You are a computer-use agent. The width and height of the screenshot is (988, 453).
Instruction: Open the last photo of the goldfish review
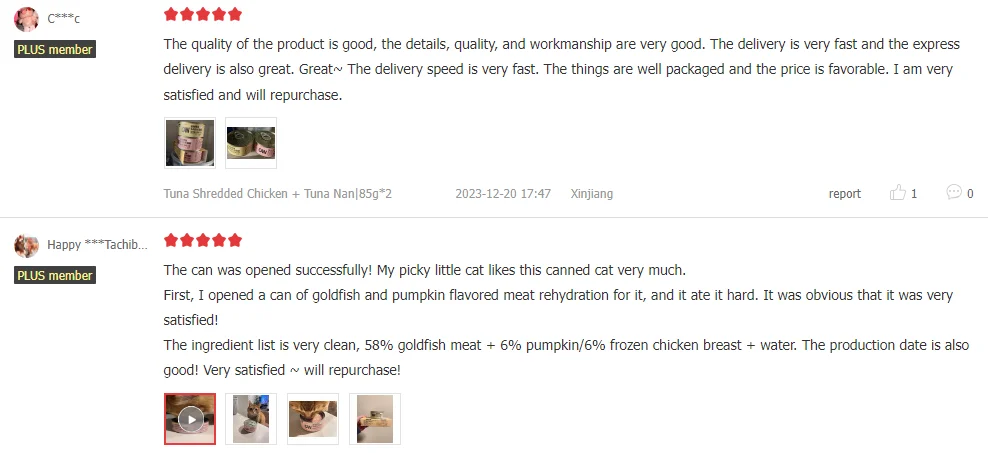pos(374,418)
